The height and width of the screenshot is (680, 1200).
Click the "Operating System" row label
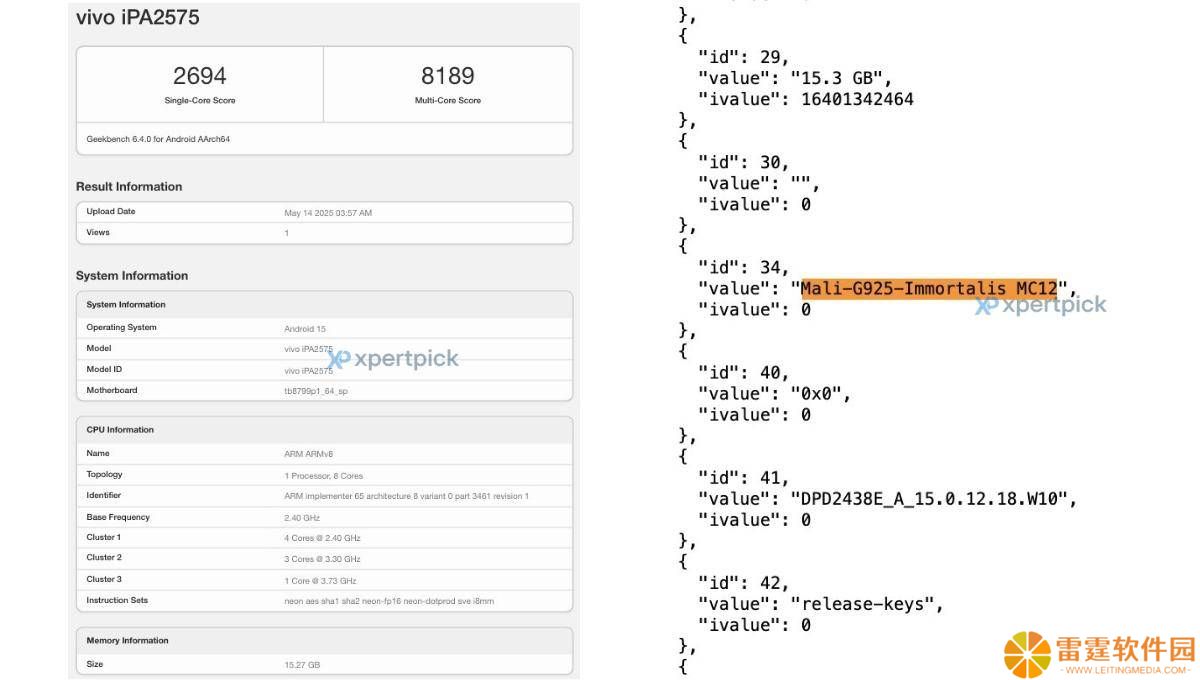122,328
